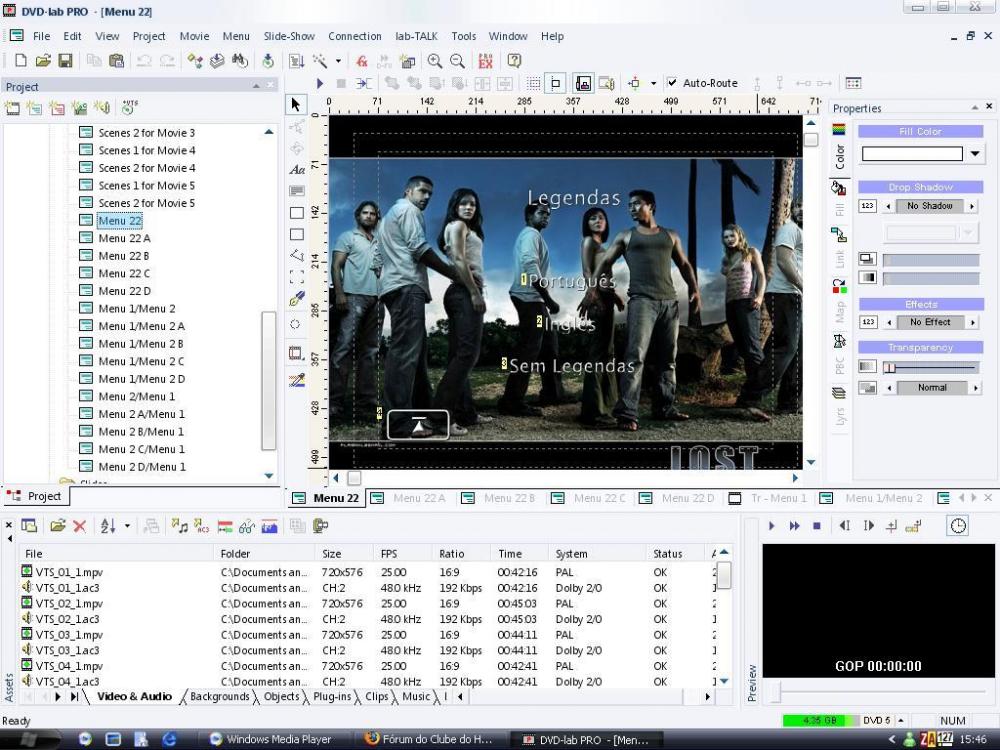Switch to the Backgrounds assets tab
This screenshot has width=1000, height=750.
[219, 697]
